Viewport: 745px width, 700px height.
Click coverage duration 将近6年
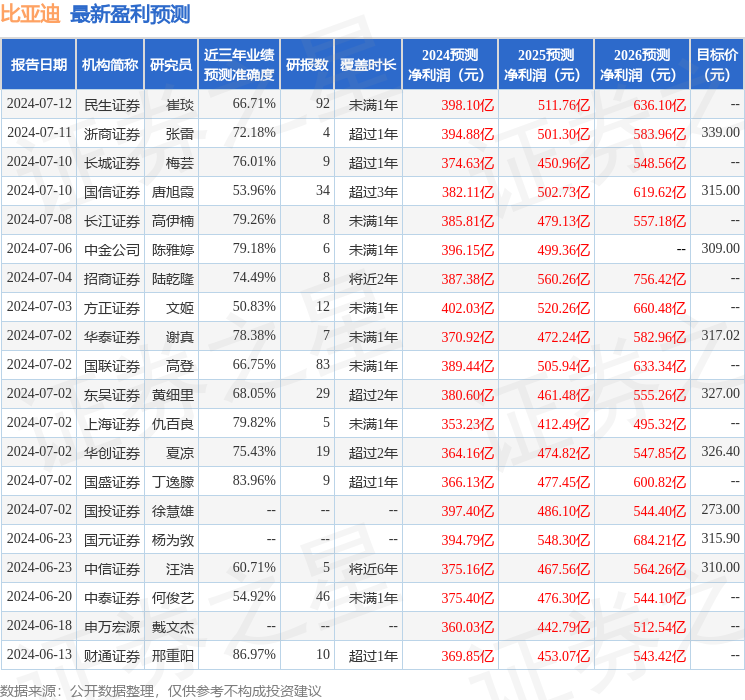click(x=373, y=569)
